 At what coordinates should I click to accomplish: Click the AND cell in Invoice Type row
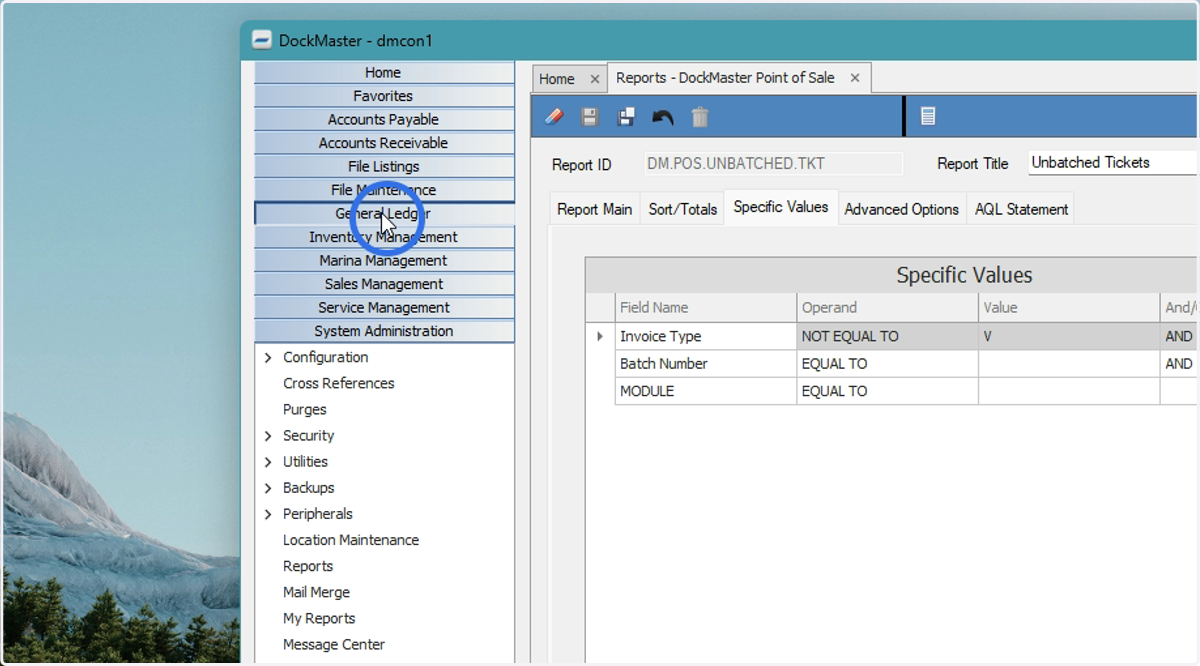click(x=1180, y=336)
